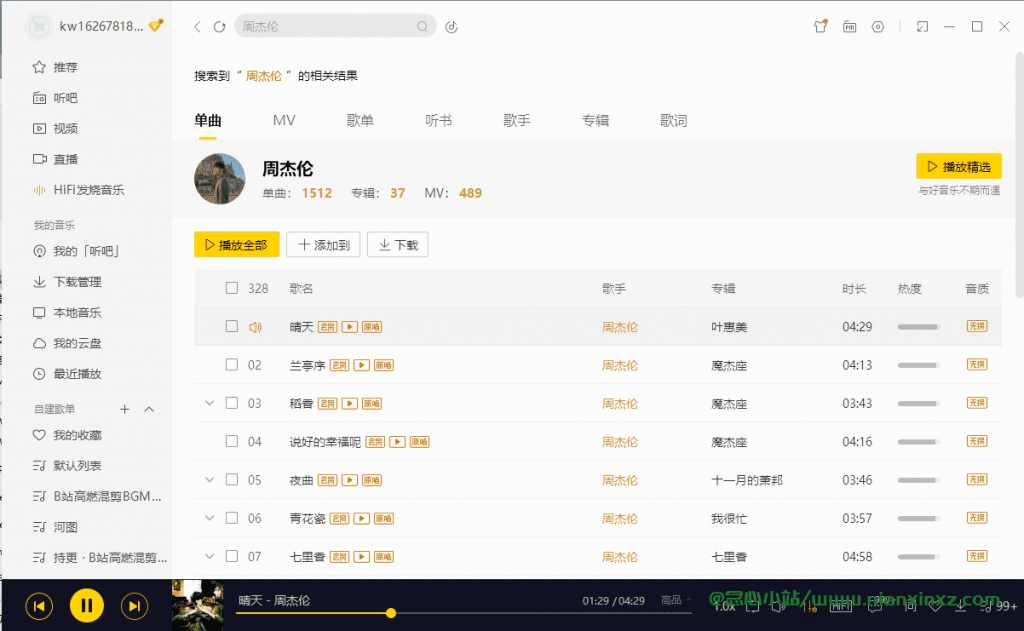Switch to the 歌词 tab
The height and width of the screenshot is (631, 1024).
point(673,120)
